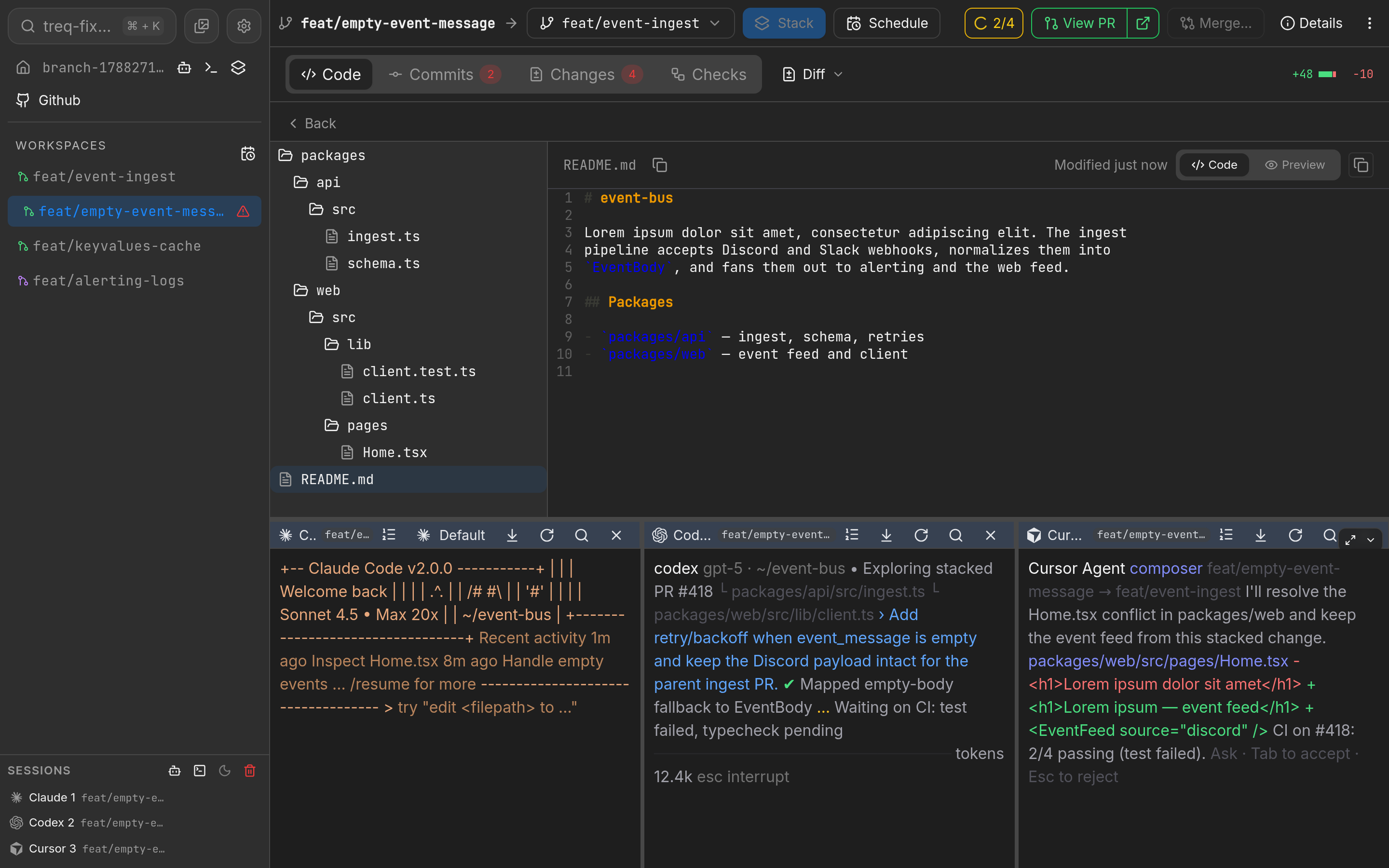Viewport: 1389px width, 868px height.
Task: Click the Workspaces schedule calendar icon
Action: pyautogui.click(x=248, y=153)
